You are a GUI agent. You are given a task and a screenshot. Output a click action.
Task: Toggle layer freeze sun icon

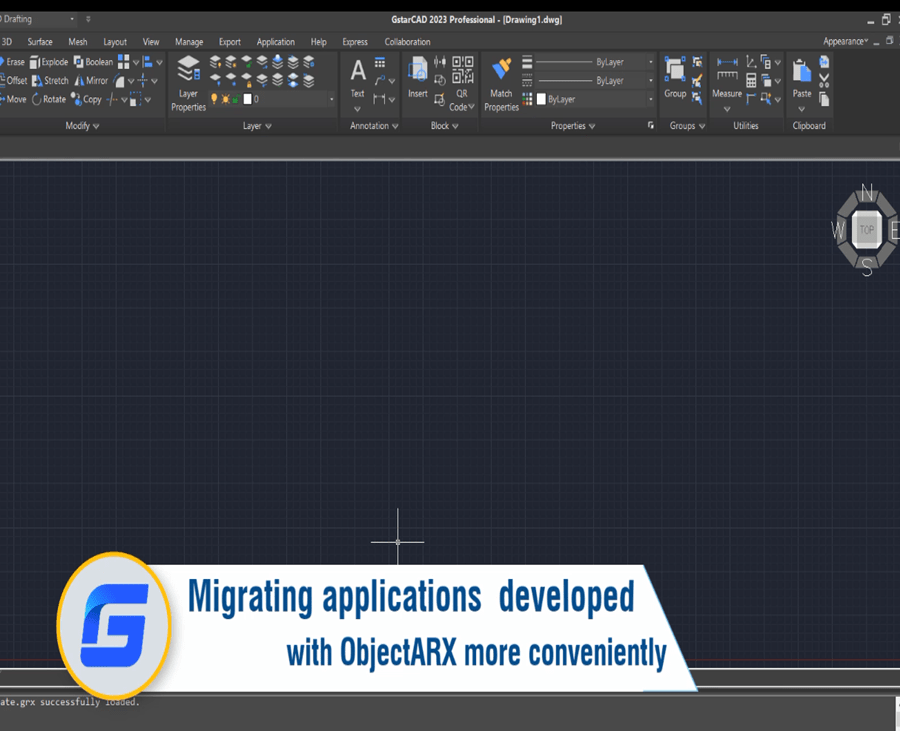[x=224, y=99]
